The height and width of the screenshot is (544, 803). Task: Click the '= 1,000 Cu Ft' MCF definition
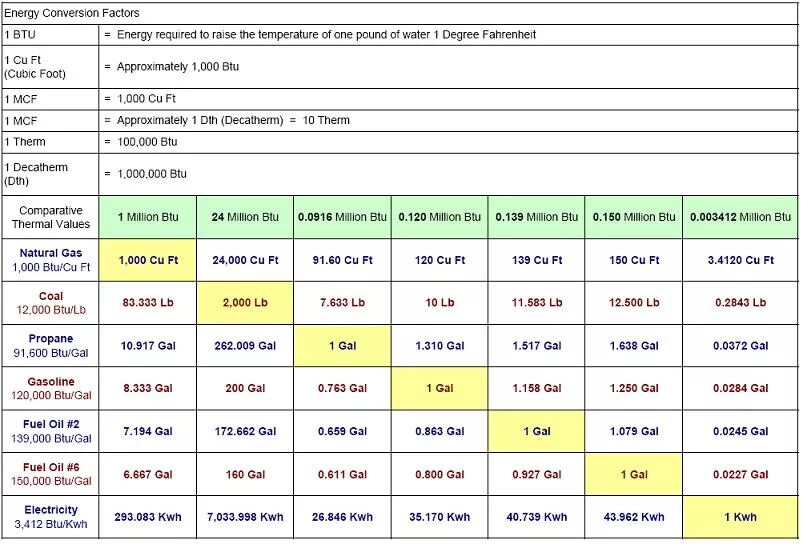point(140,99)
